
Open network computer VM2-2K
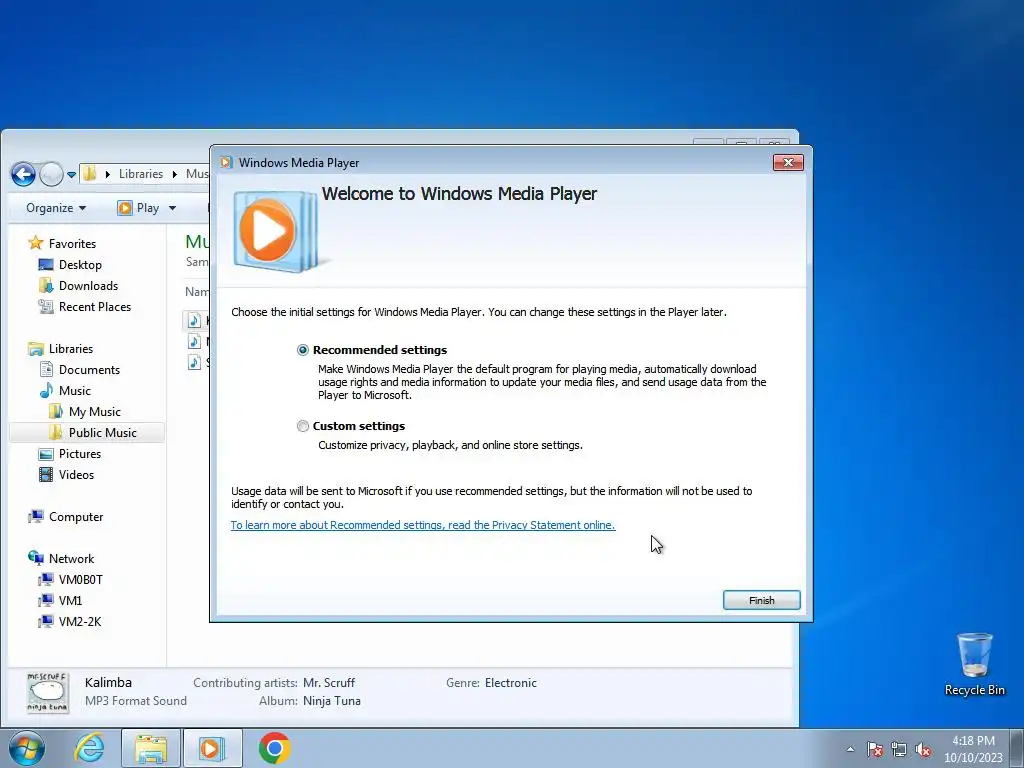click(80, 621)
